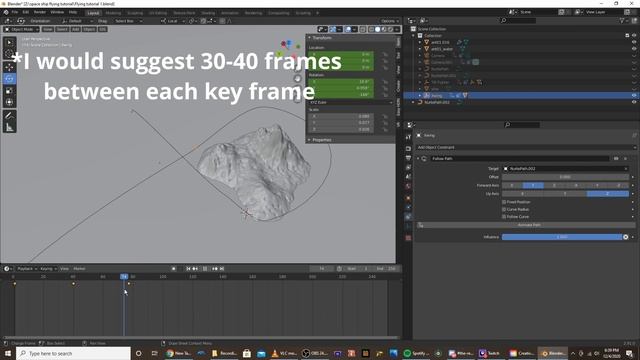Activate the Rotate tool in left toolbar
Image resolution: width=640 pixels, height=360 pixels.
9,78
